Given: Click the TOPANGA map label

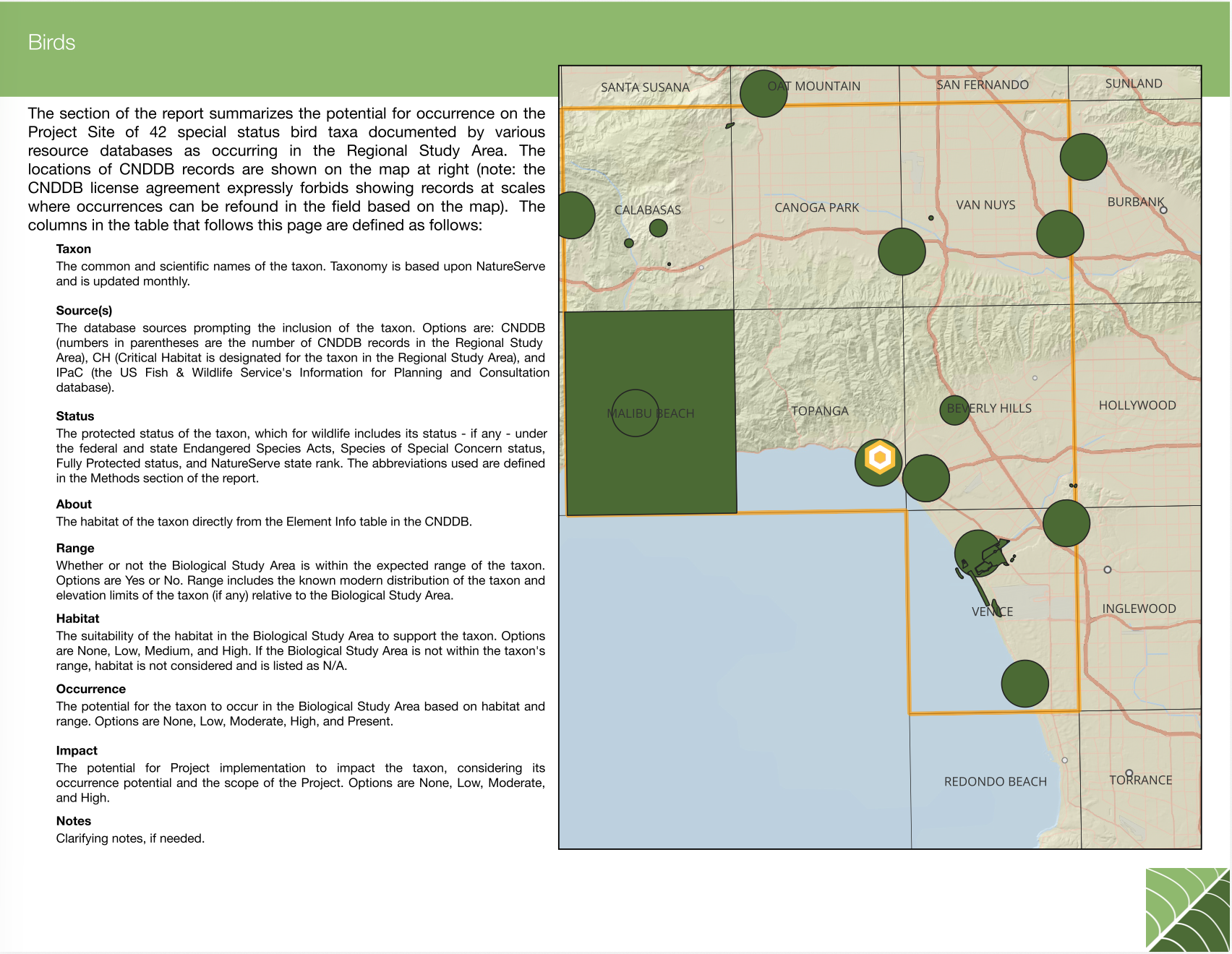Looking at the screenshot, I should (819, 411).
